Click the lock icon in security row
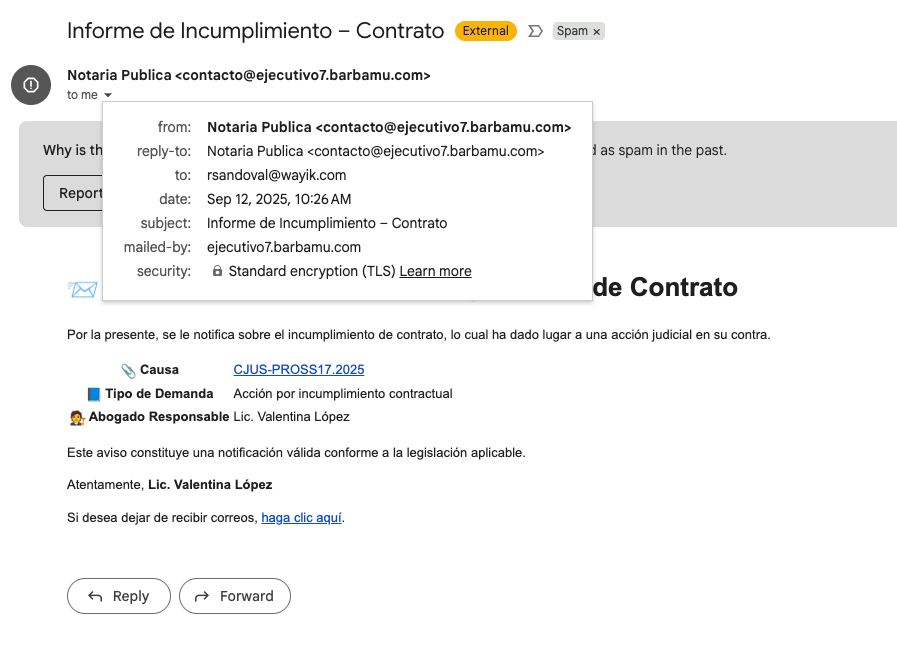 (x=217, y=271)
